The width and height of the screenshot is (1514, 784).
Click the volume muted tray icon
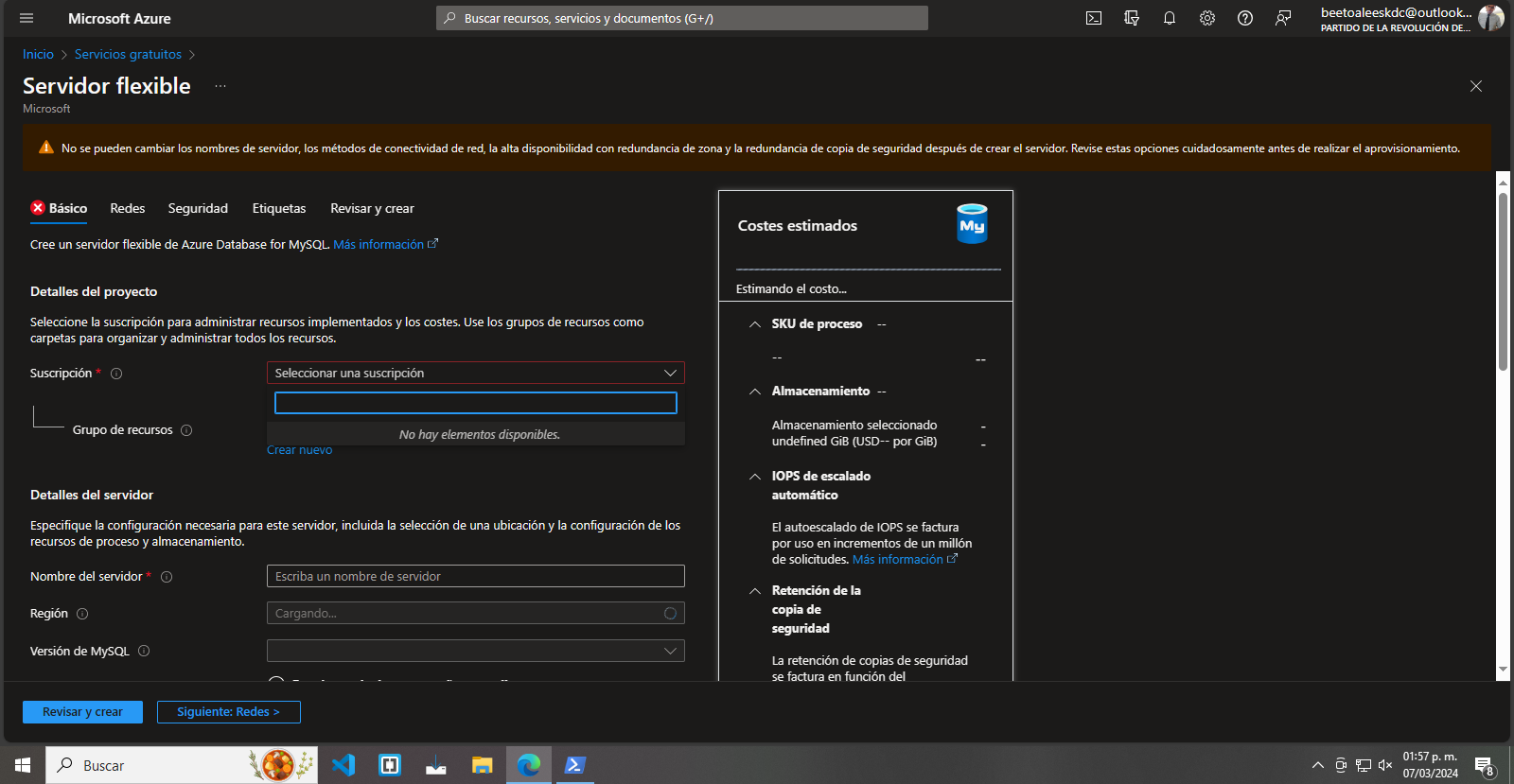[1385, 765]
